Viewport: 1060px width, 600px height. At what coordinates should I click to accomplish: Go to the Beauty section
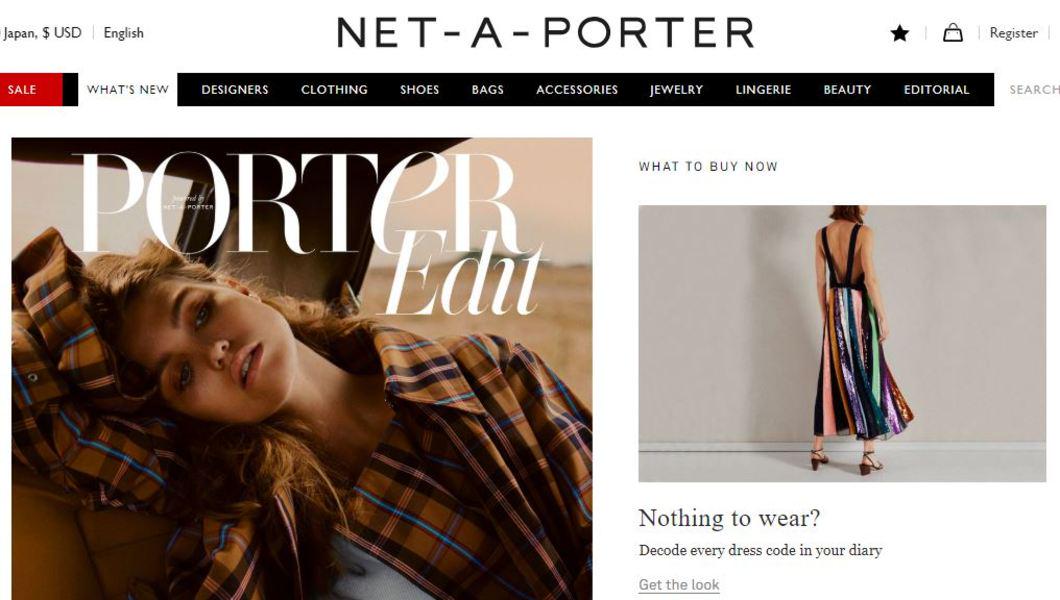pos(847,90)
